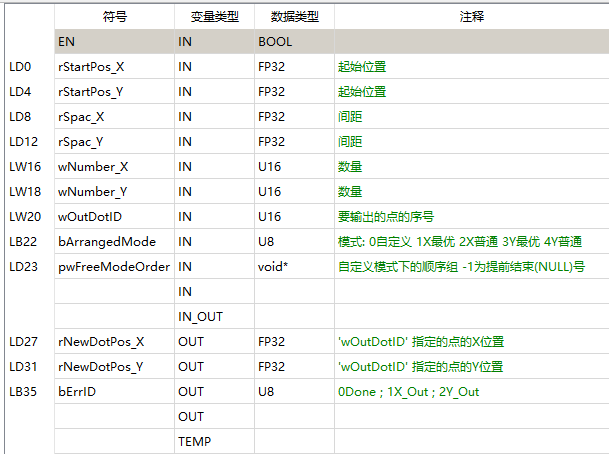
Task: Click the bErrID symbol cell
Action: (115, 391)
